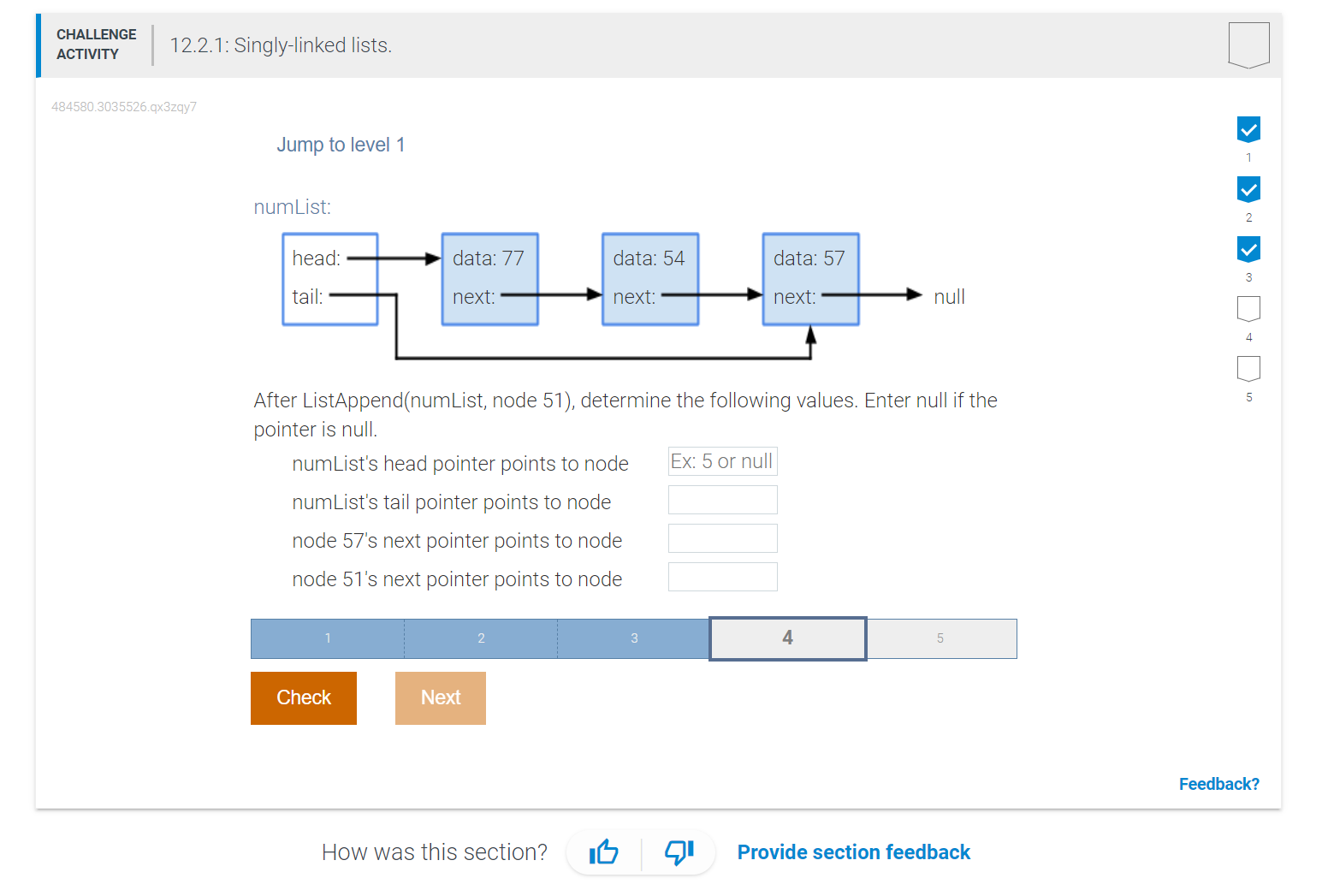
Task: Go to level 3 in progress bar
Action: (x=634, y=638)
